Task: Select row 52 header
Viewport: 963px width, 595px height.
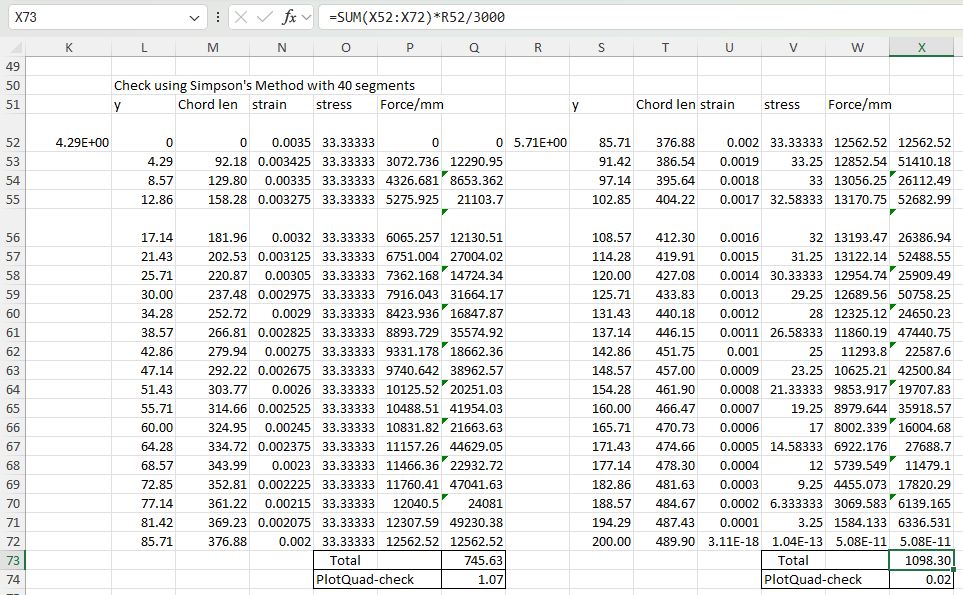Action: coord(14,143)
